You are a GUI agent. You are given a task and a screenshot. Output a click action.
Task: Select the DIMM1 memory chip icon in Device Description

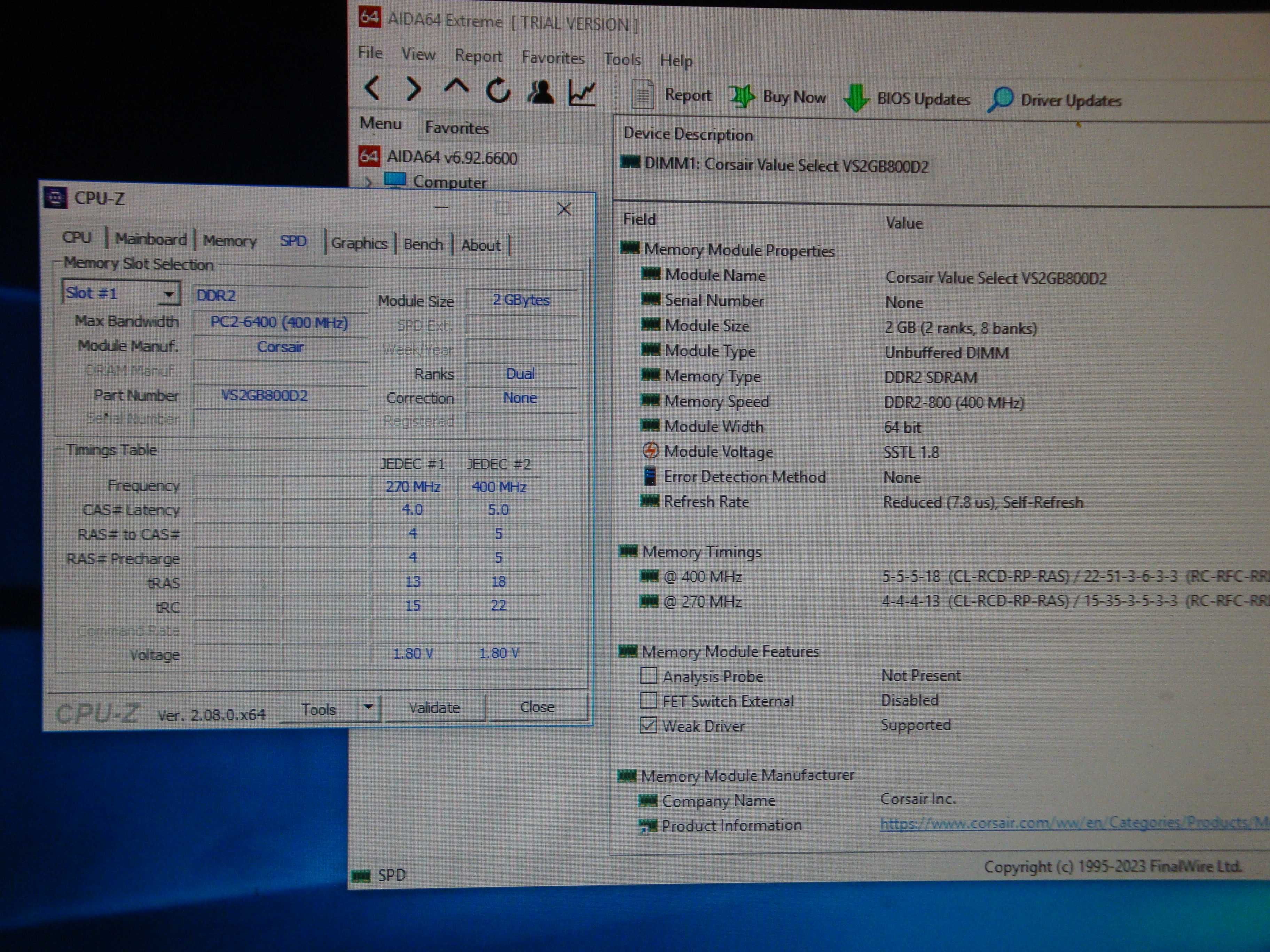(630, 162)
